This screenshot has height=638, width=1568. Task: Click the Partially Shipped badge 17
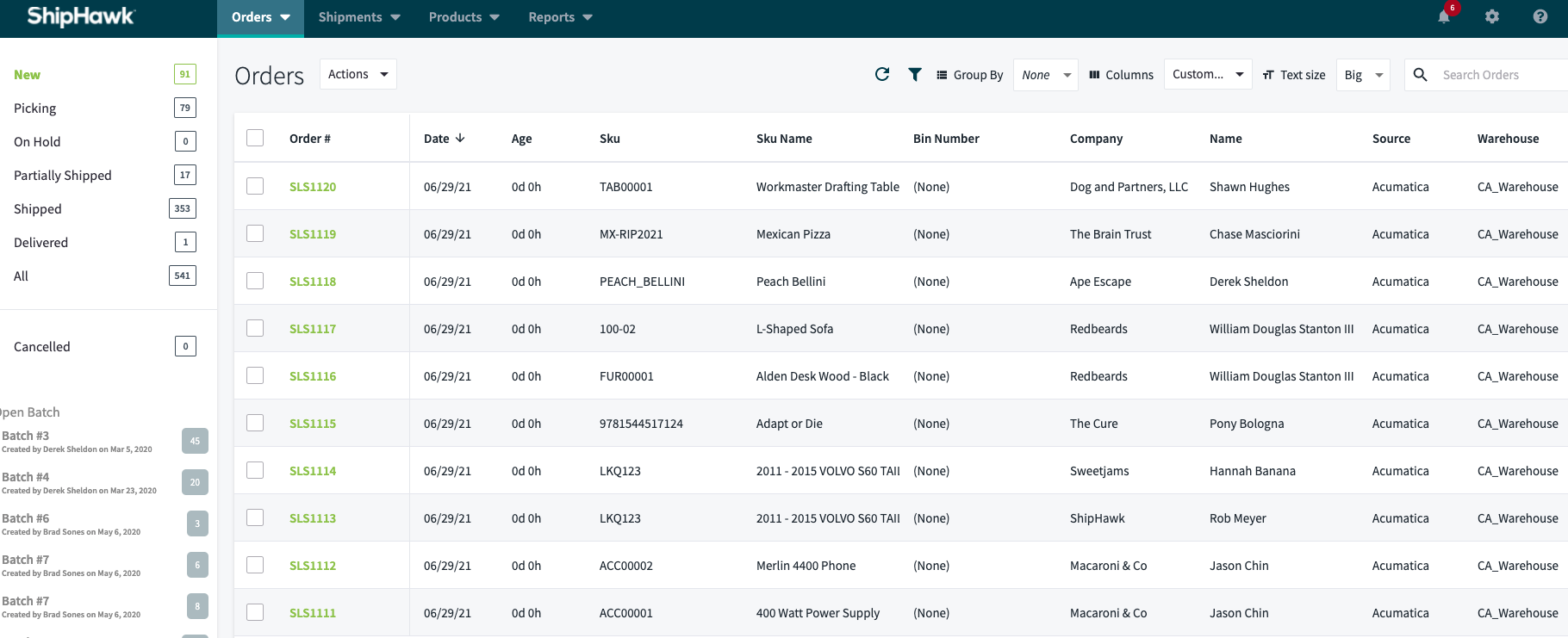[185, 175]
